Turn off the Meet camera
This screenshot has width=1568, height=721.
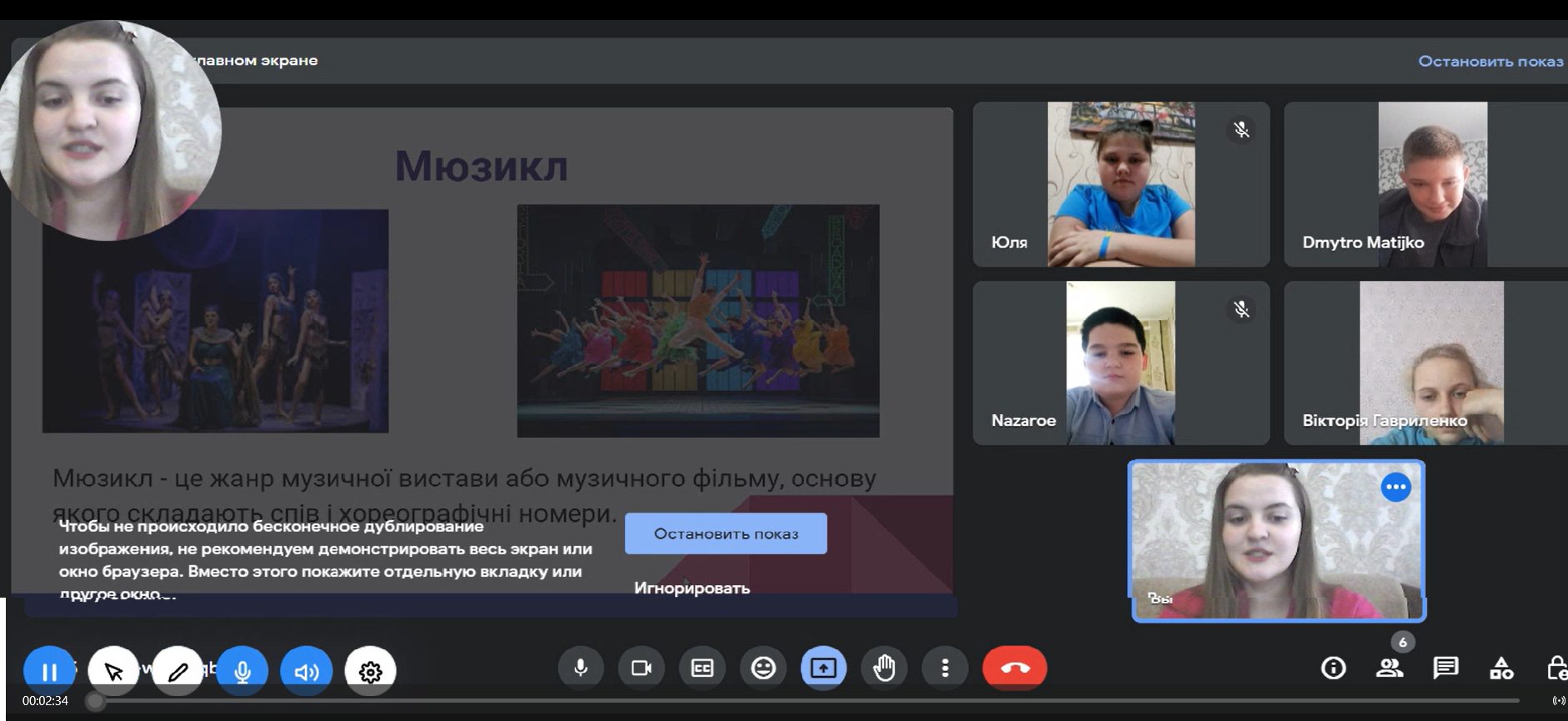[642, 668]
